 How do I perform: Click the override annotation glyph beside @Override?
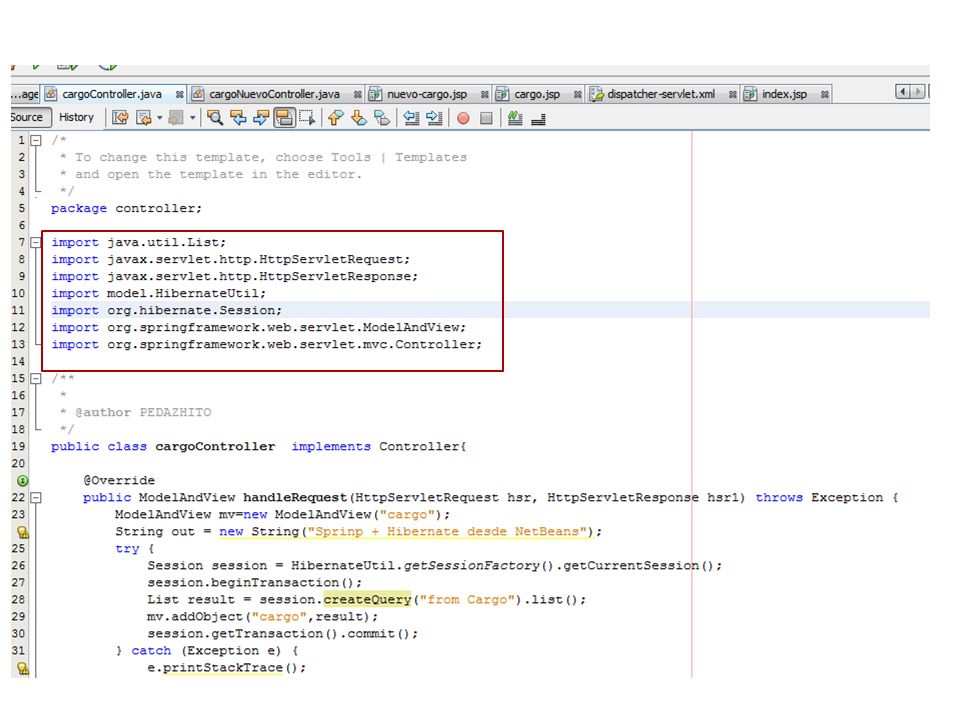pos(22,481)
